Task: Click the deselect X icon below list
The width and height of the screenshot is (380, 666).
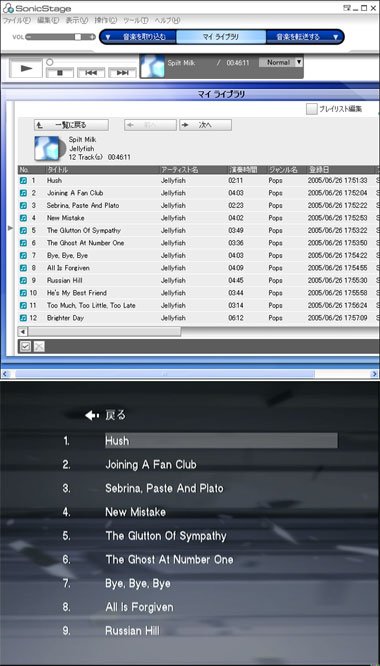Action: point(39,347)
